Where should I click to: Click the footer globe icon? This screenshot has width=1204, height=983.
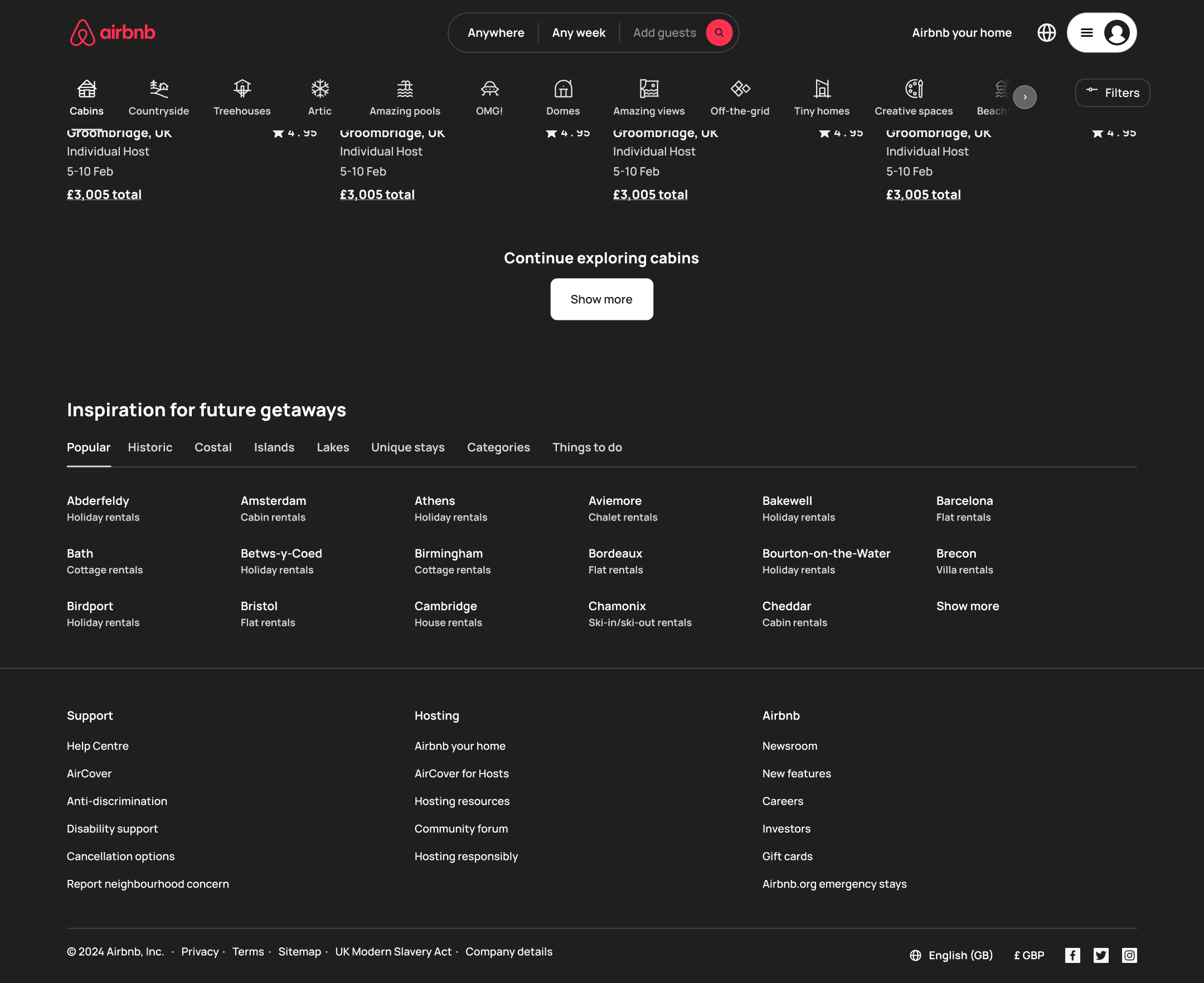click(x=915, y=955)
